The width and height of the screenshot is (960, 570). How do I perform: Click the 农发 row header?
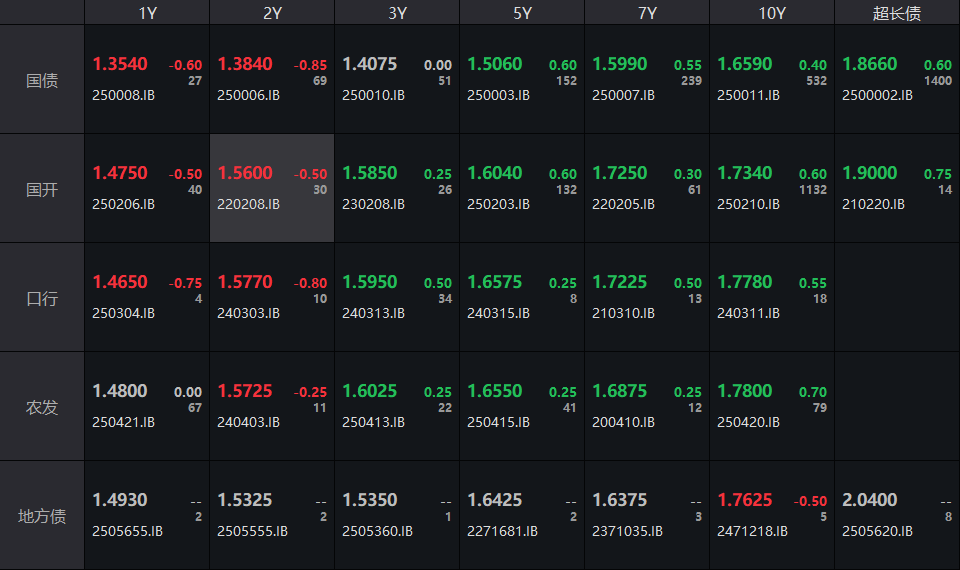tap(42, 407)
